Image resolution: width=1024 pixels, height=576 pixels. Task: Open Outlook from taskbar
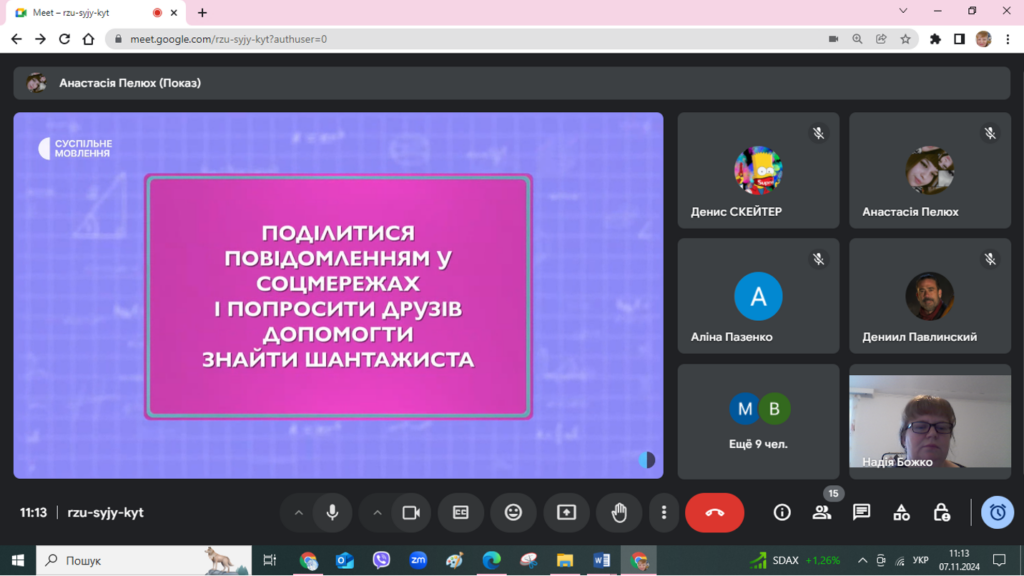(x=345, y=560)
